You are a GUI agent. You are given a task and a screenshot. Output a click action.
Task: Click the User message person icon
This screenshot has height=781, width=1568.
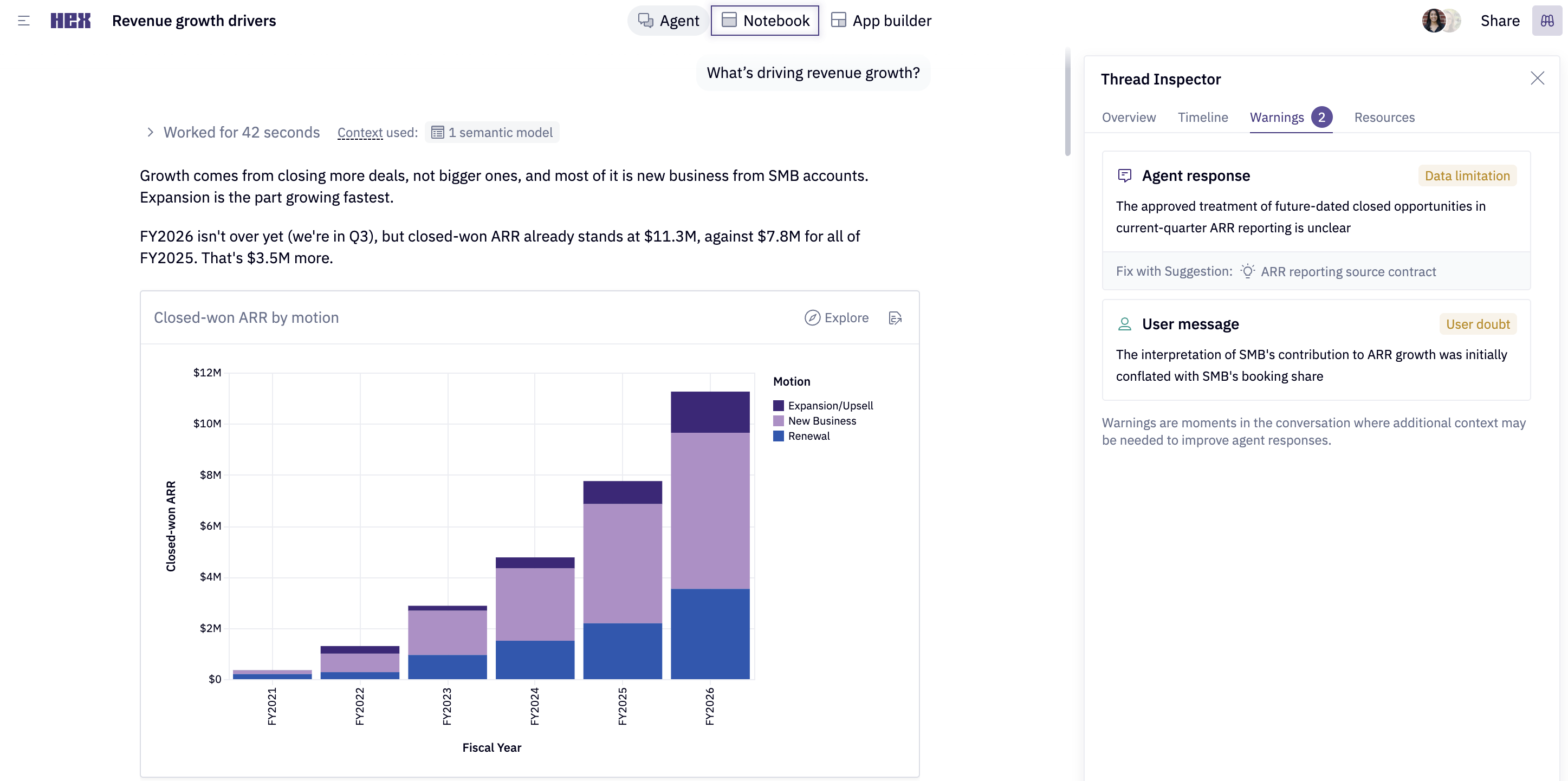[x=1124, y=324]
